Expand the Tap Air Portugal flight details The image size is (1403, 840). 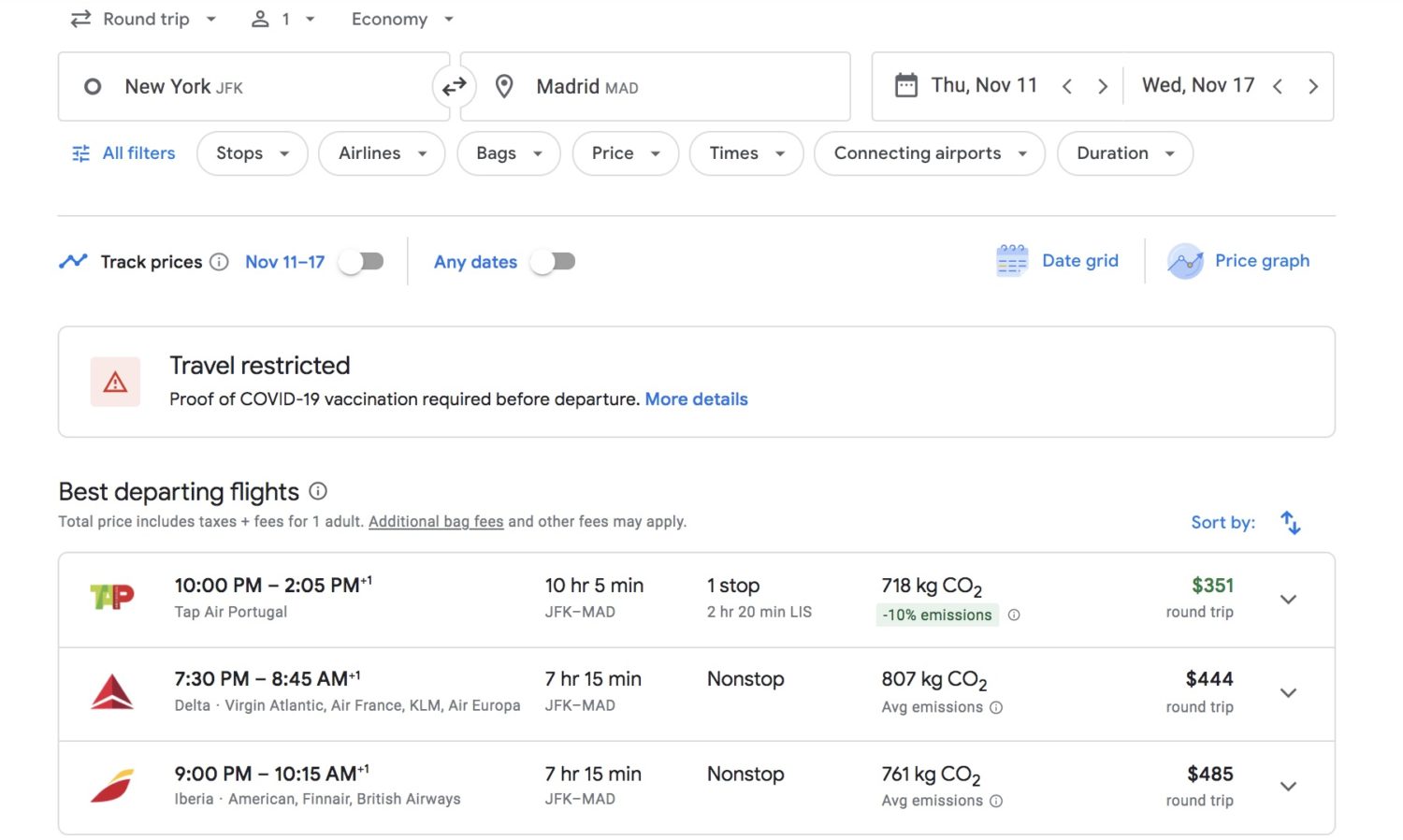tap(1288, 600)
